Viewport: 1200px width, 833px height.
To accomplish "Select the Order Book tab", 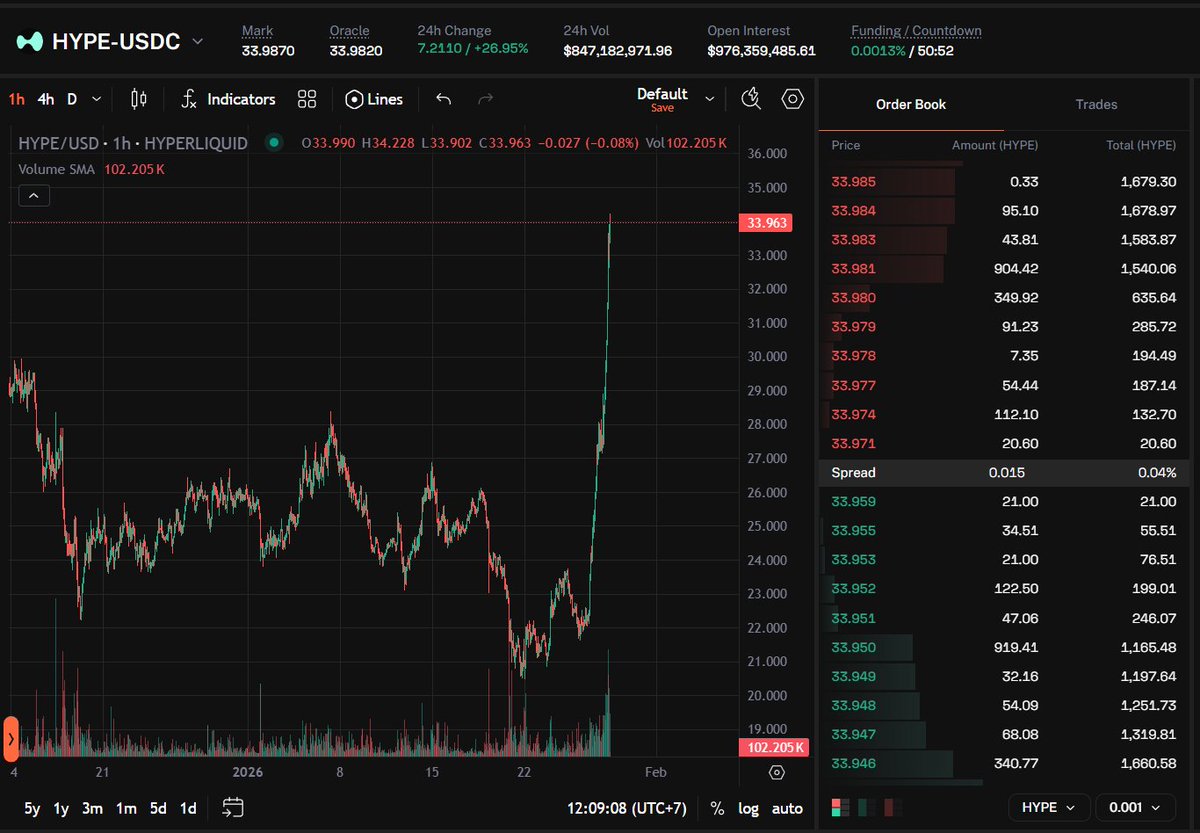I will [910, 104].
